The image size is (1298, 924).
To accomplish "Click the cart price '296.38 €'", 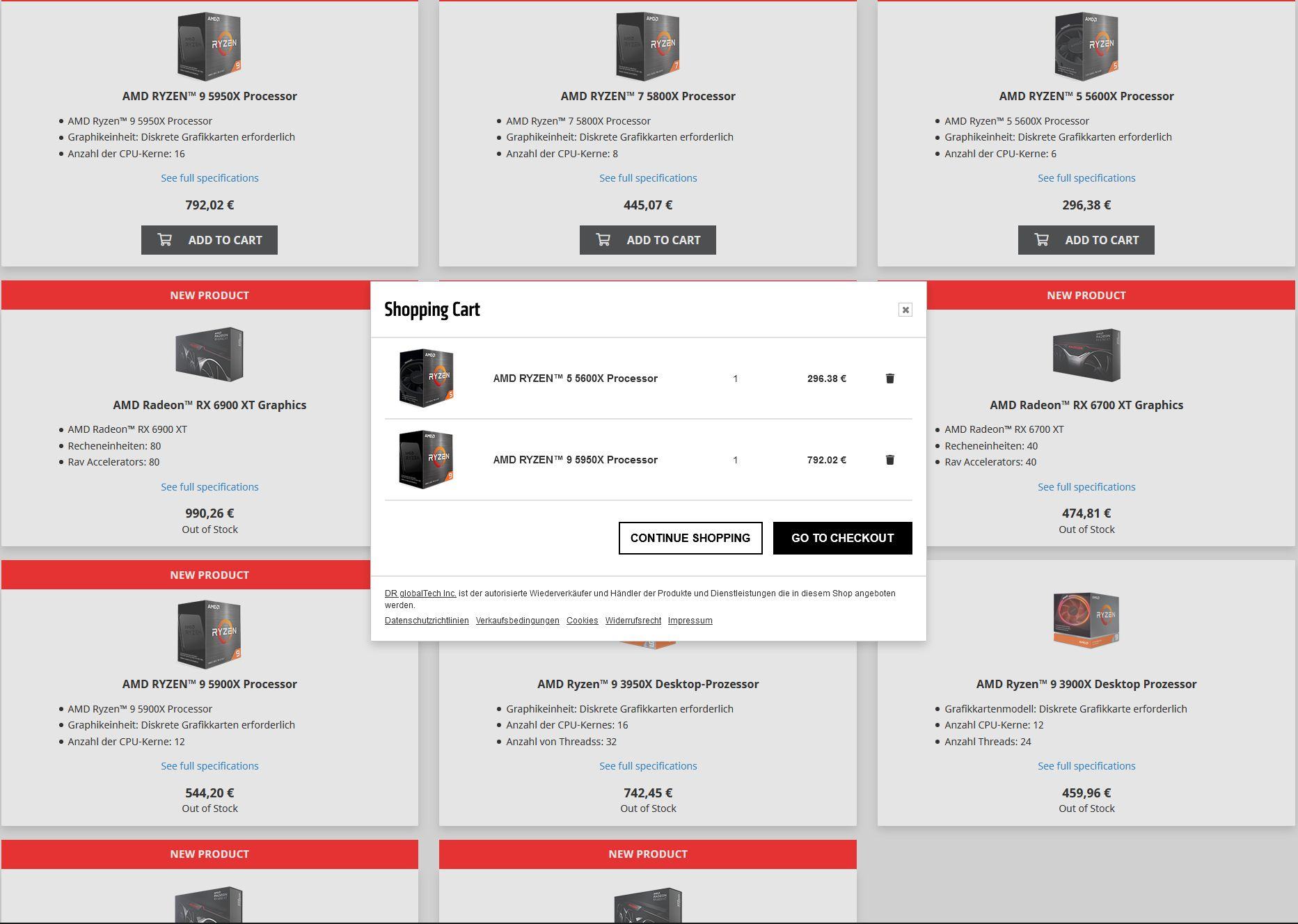I will point(827,379).
